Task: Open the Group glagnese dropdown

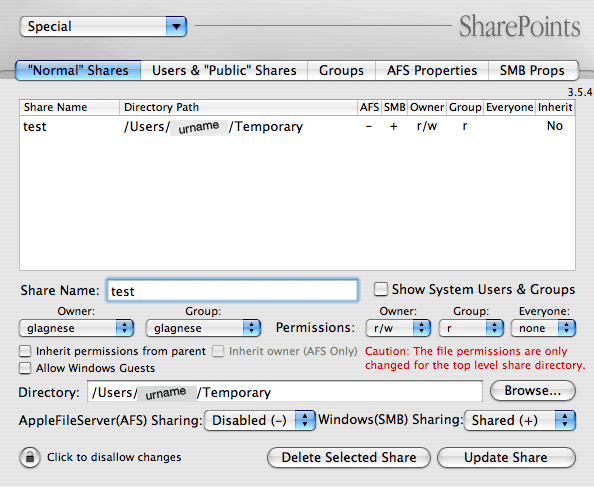Action: tap(203, 328)
